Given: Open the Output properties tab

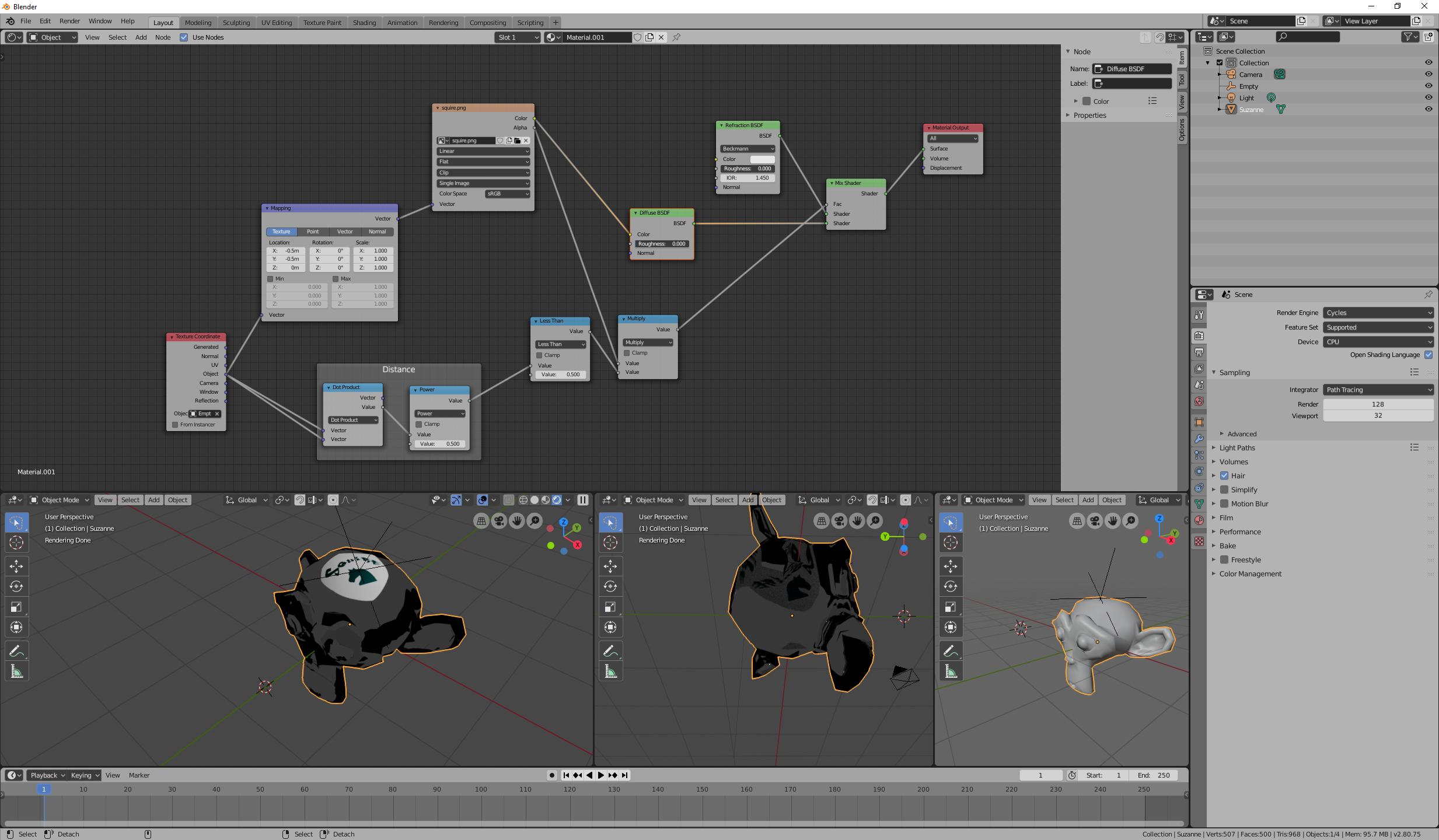Looking at the screenshot, I should (1199, 352).
